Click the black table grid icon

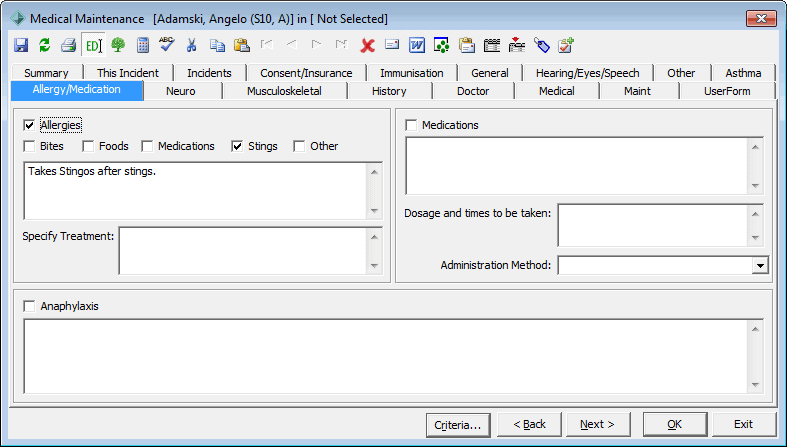(492, 45)
